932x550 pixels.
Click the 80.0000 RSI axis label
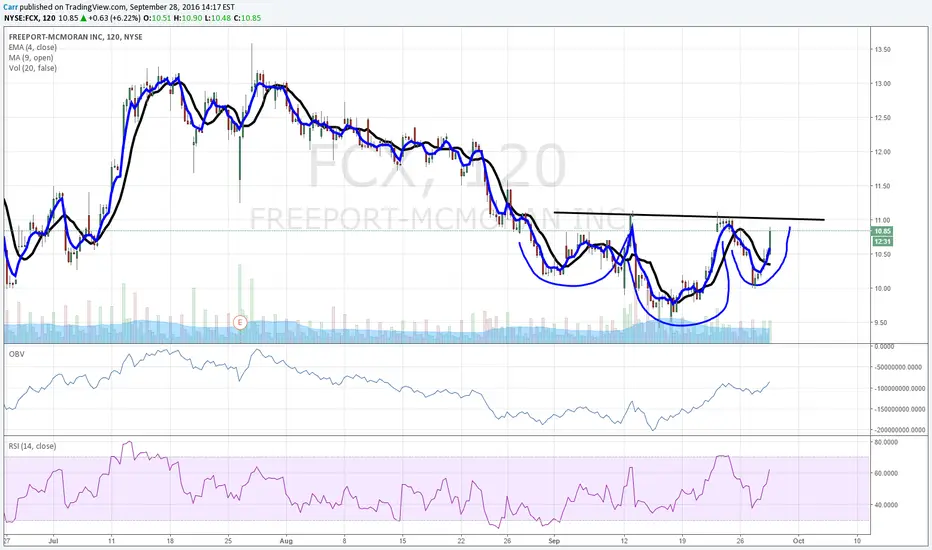click(886, 442)
